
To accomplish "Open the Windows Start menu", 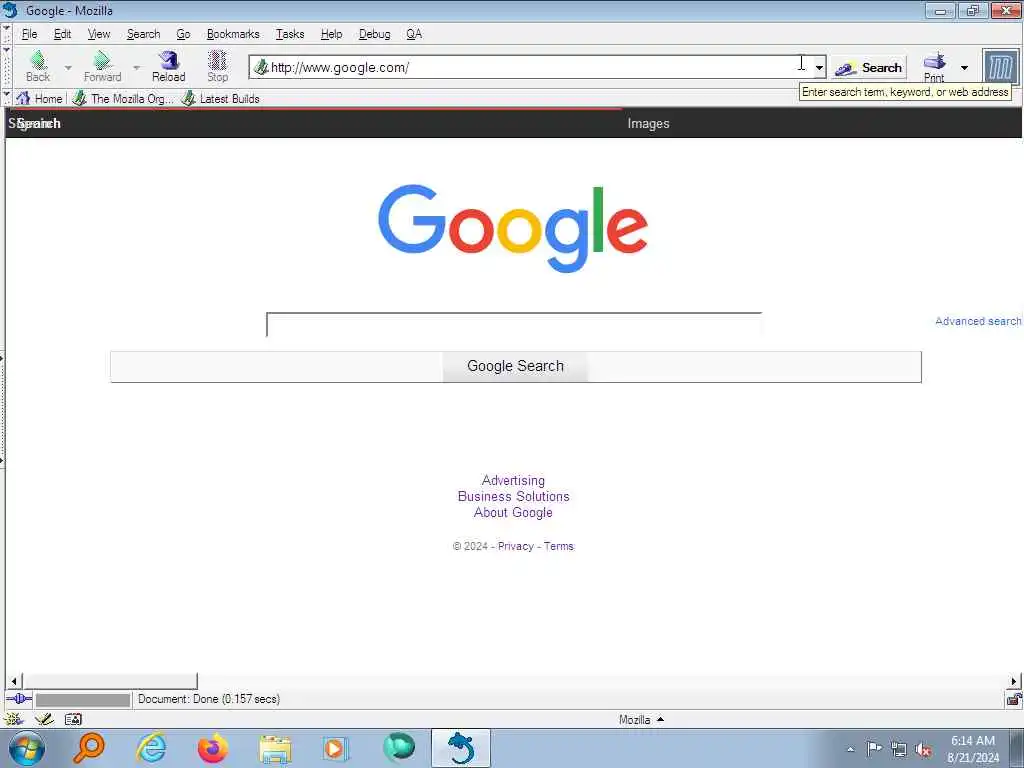I will click(x=25, y=748).
